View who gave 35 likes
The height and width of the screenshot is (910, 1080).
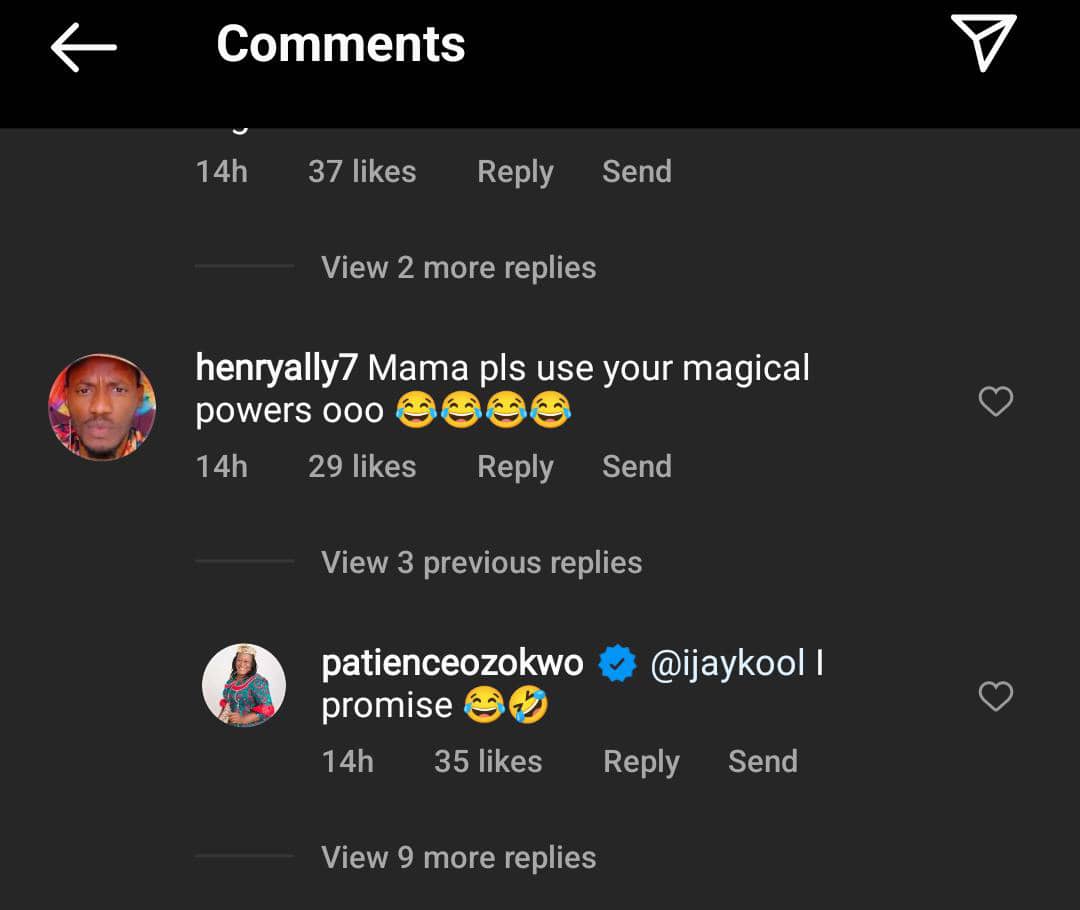[488, 762]
